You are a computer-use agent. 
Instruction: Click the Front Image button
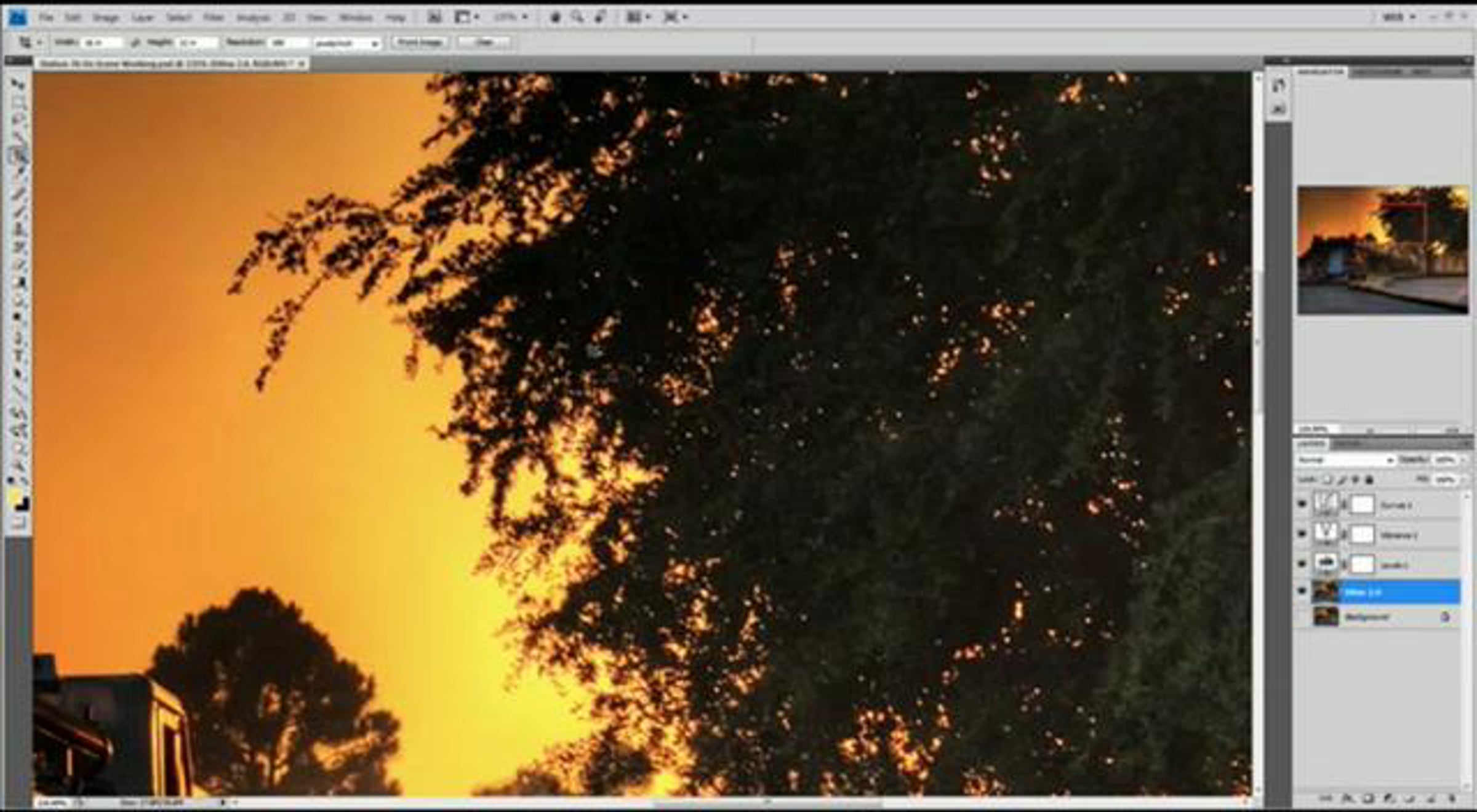click(420, 42)
